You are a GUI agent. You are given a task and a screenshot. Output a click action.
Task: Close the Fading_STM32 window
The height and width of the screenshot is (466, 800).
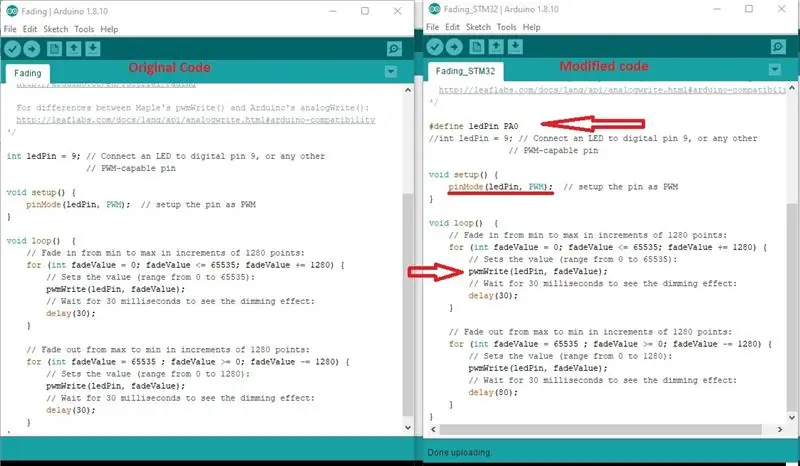pos(781,9)
